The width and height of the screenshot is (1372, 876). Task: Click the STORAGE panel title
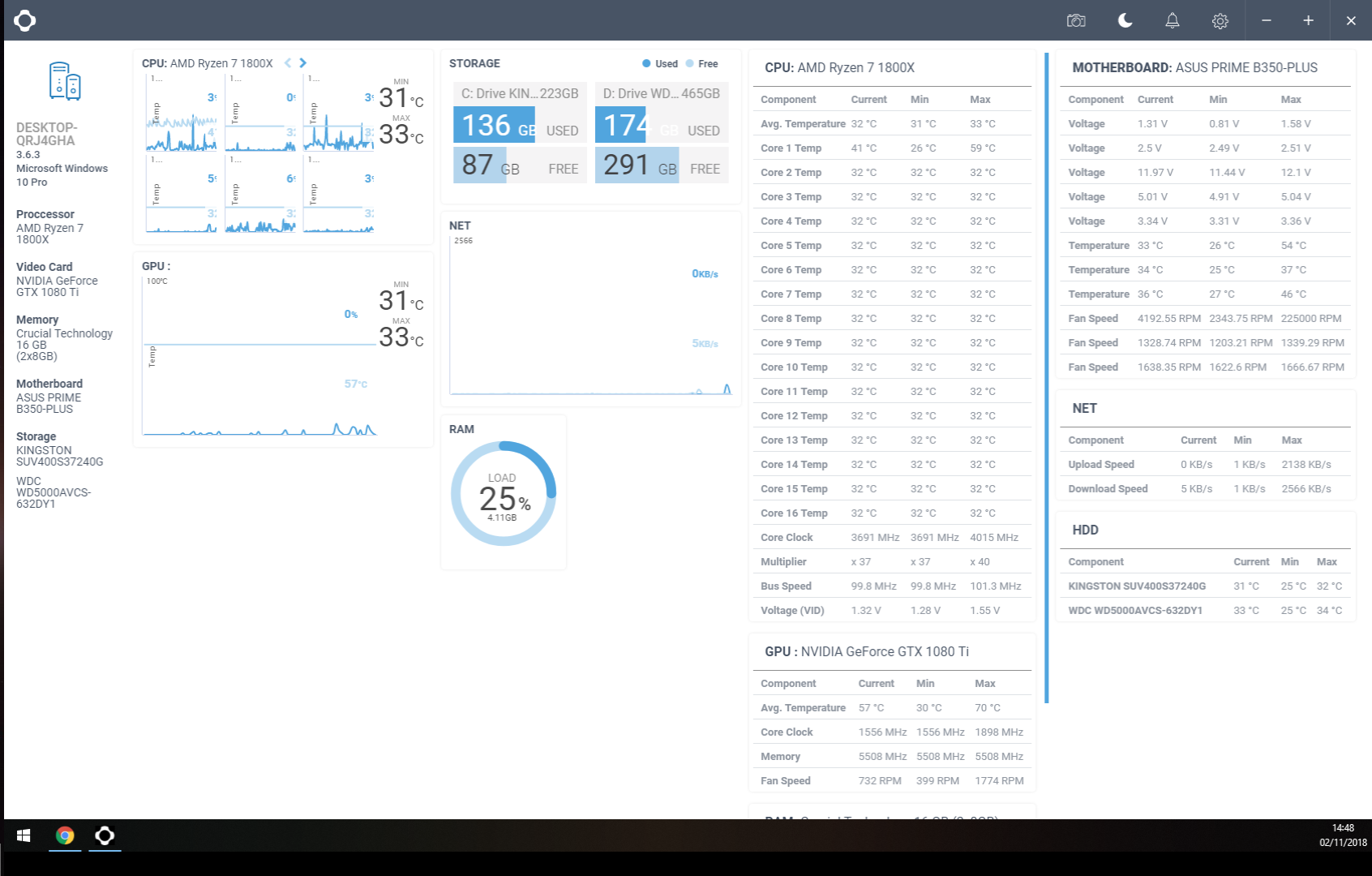click(474, 63)
